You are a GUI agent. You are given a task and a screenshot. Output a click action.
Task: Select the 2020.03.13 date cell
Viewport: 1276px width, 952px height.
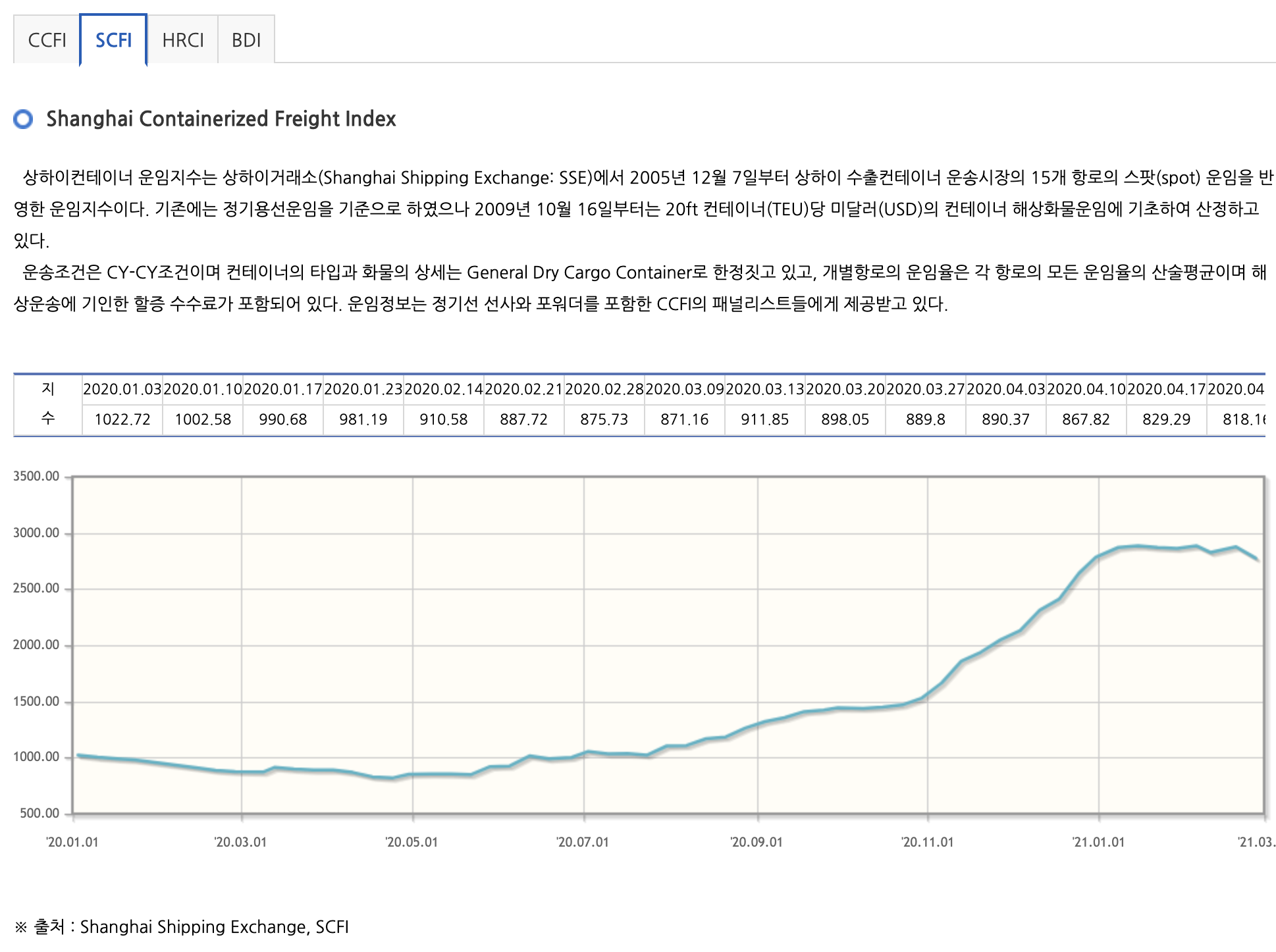(x=765, y=389)
